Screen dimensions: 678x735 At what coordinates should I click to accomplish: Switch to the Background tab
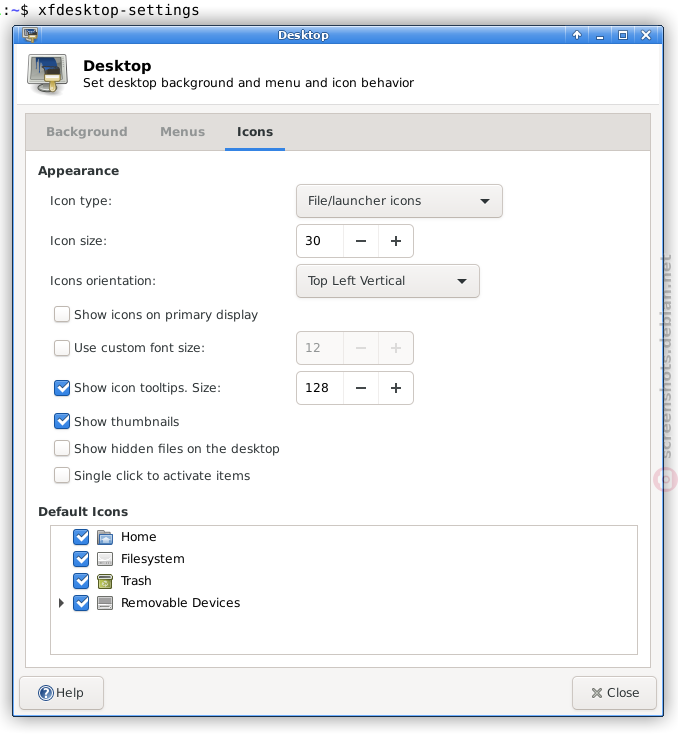(x=87, y=132)
